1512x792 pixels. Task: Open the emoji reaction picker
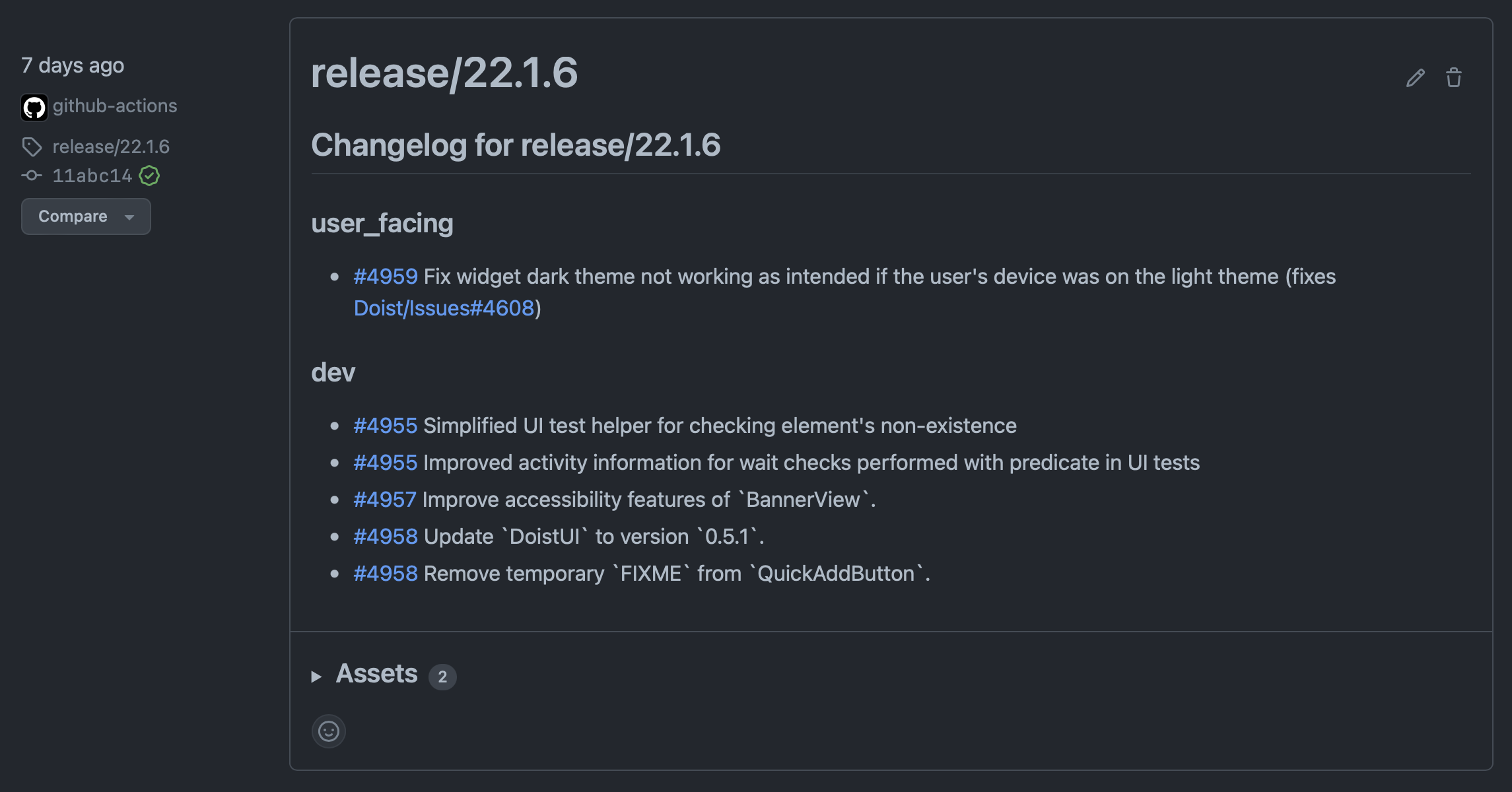[x=328, y=731]
